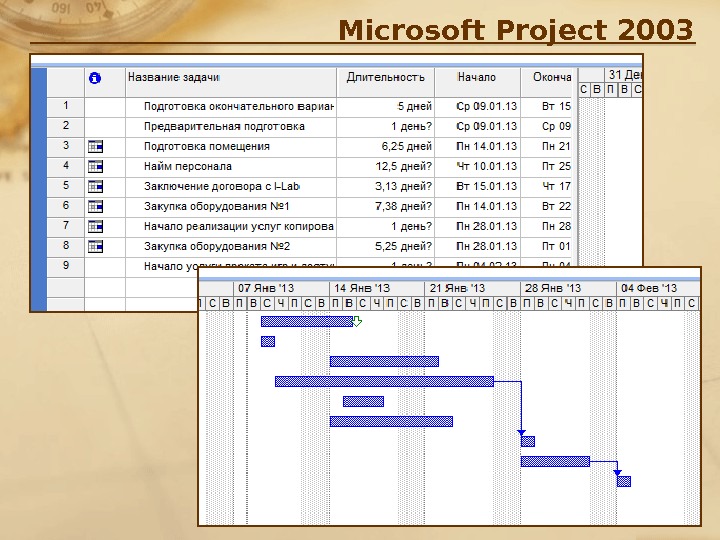Select row number 1 header
Screen dimensions: 720x540
coord(66,106)
